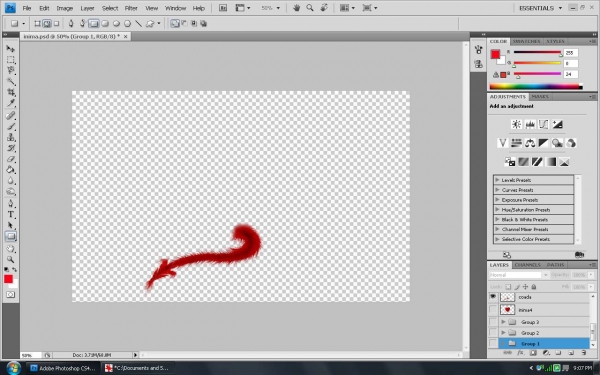Image resolution: width=600 pixels, height=375 pixels.
Task: Switch to the Paths tab
Action: 555,265
